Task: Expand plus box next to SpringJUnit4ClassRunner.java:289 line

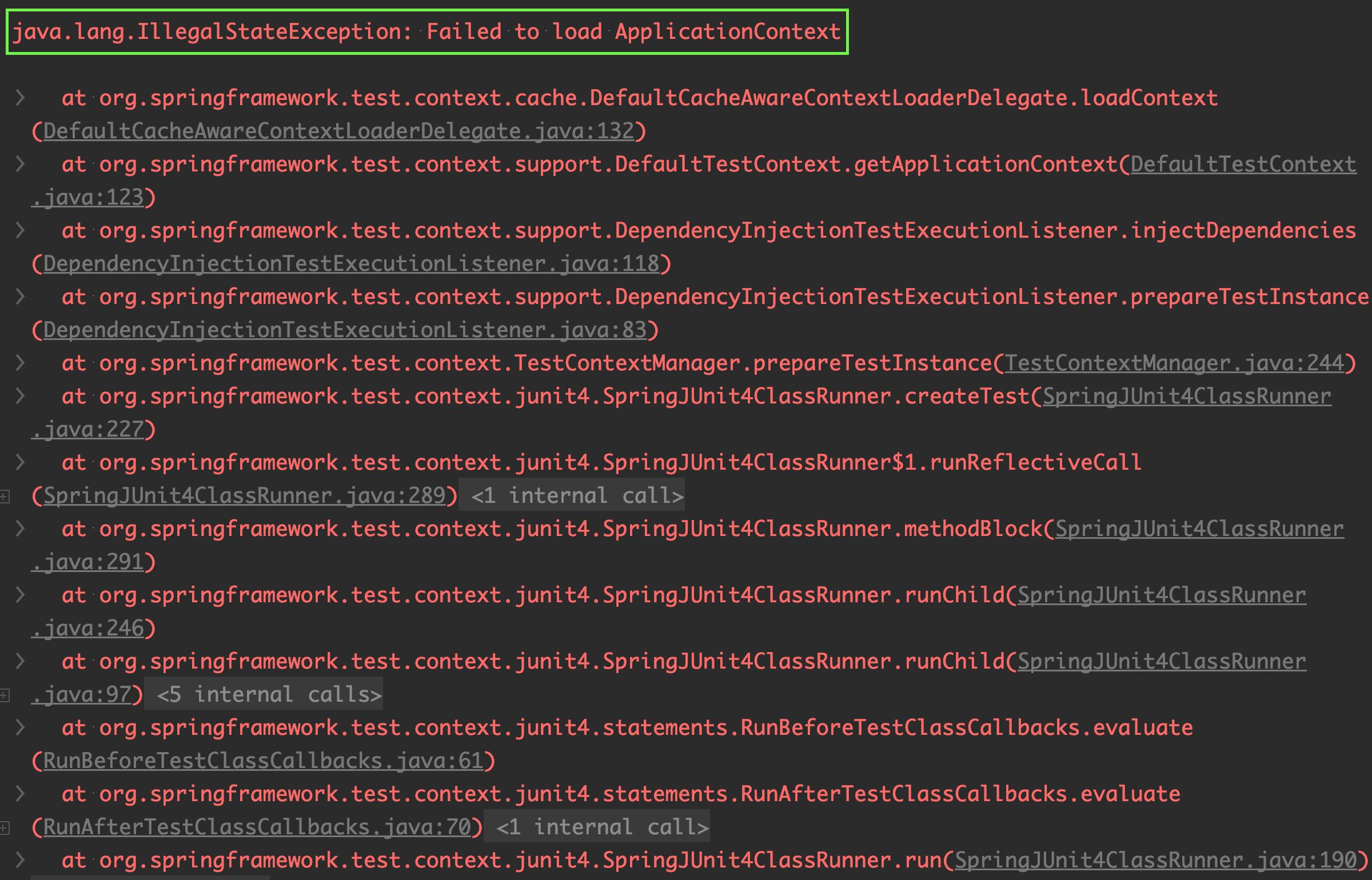Action: [5, 497]
